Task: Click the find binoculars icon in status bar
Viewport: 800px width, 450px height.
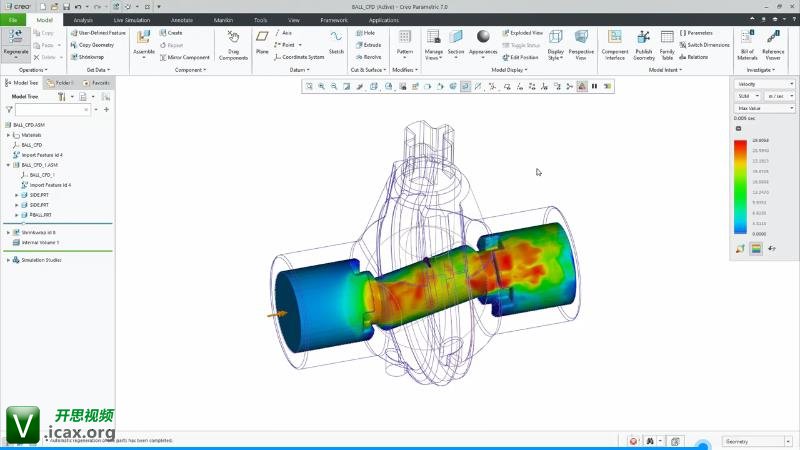Action: (650, 441)
